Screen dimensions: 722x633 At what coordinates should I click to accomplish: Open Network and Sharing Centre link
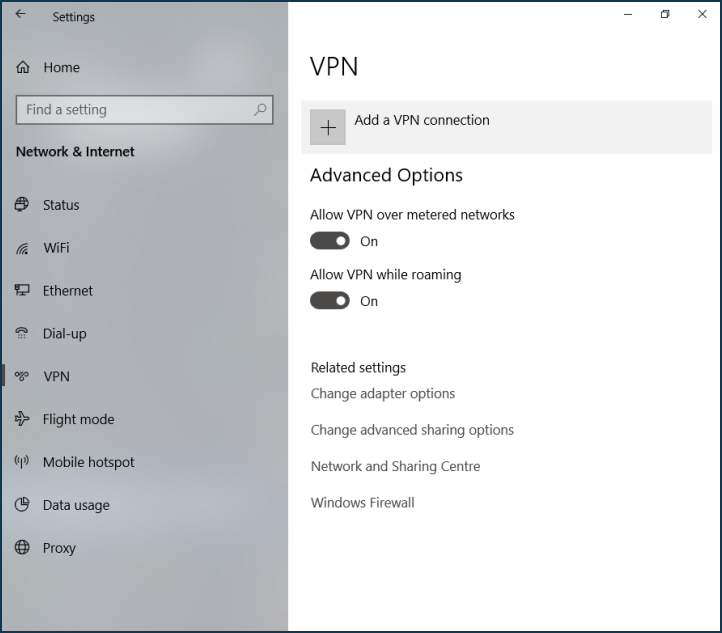395,467
